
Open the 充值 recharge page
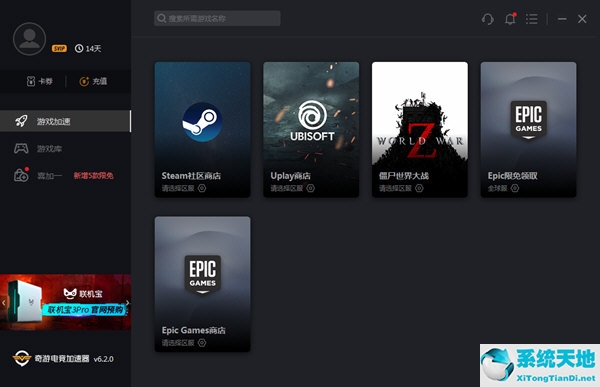coord(93,81)
